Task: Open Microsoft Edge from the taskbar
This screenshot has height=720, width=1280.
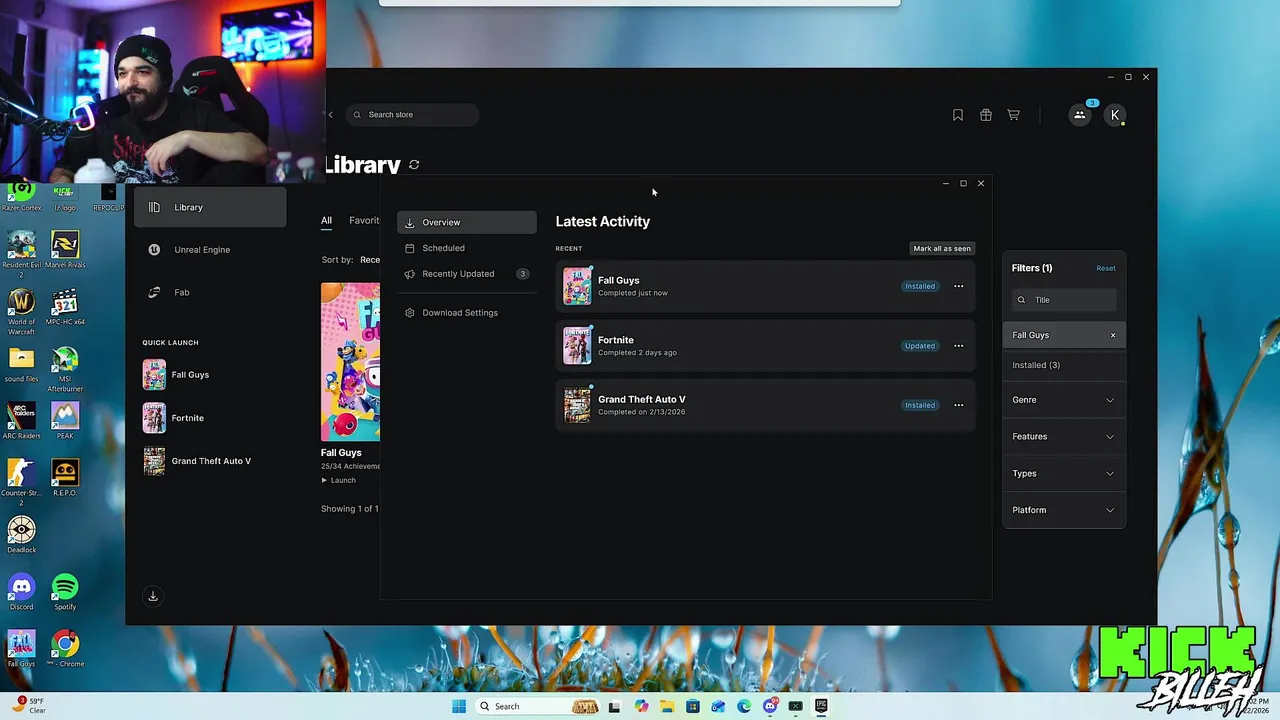Action: [744, 706]
